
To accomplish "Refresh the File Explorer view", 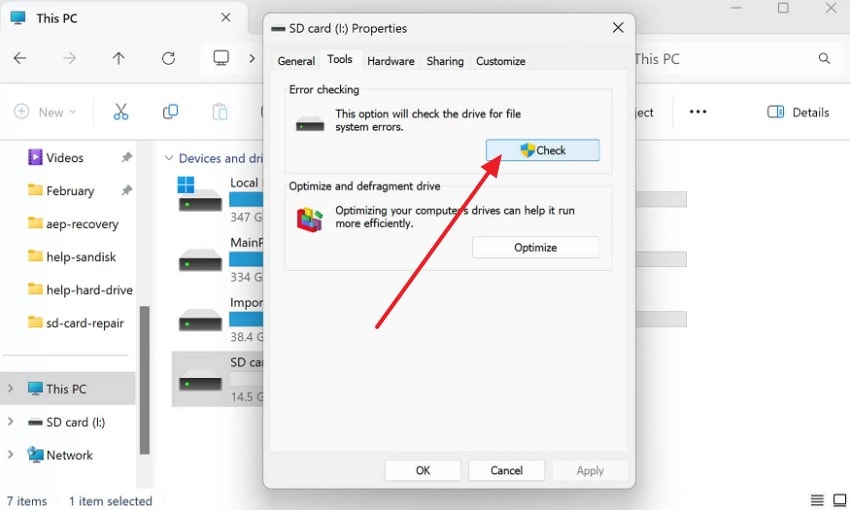I will [169, 58].
